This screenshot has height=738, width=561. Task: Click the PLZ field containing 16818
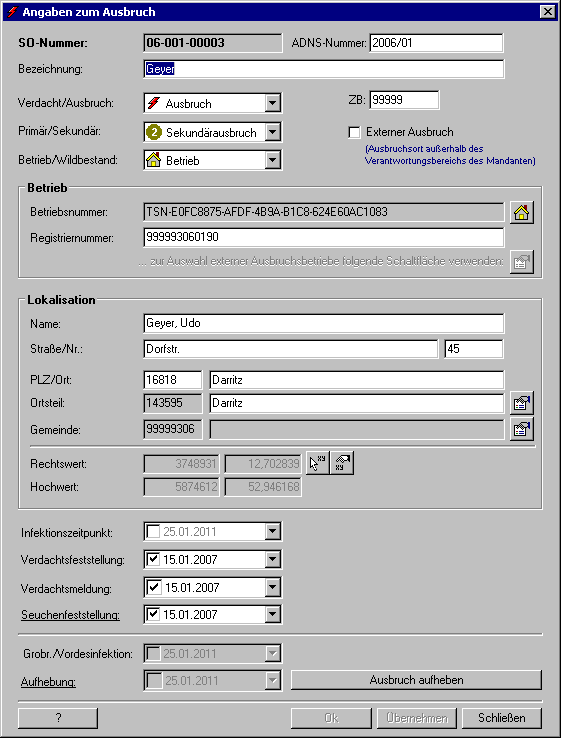coord(173,380)
